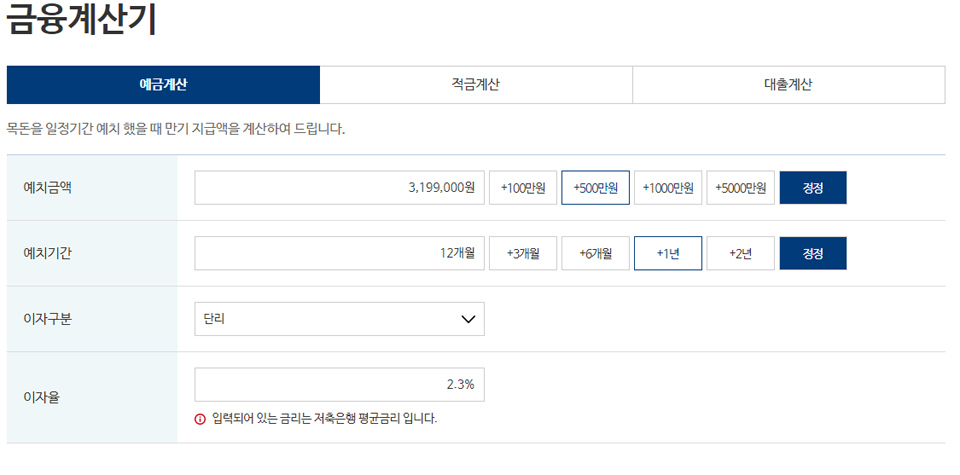
Task: Click the +1000만원 button
Action: (x=668, y=188)
